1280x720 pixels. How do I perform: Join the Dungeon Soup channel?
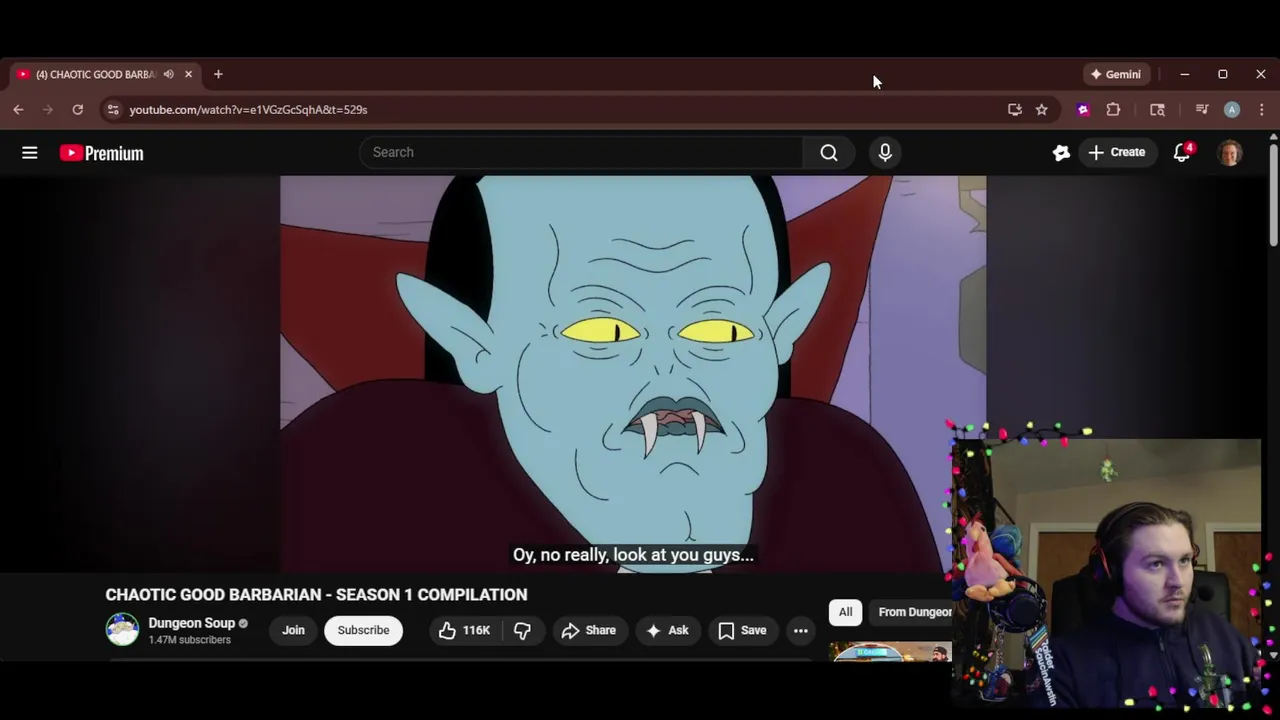click(293, 630)
